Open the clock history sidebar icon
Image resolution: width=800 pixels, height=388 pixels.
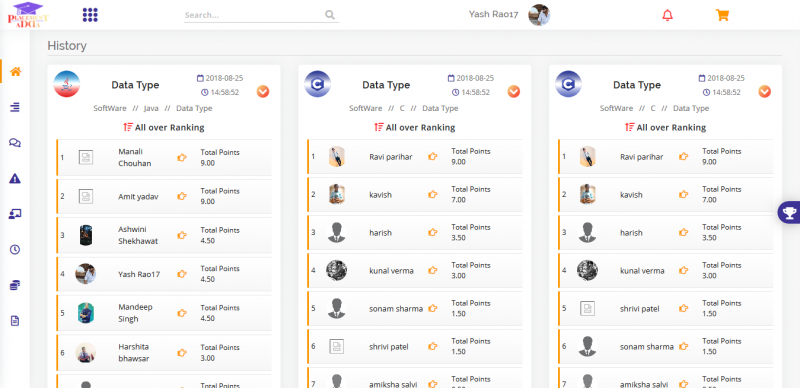[x=15, y=250]
